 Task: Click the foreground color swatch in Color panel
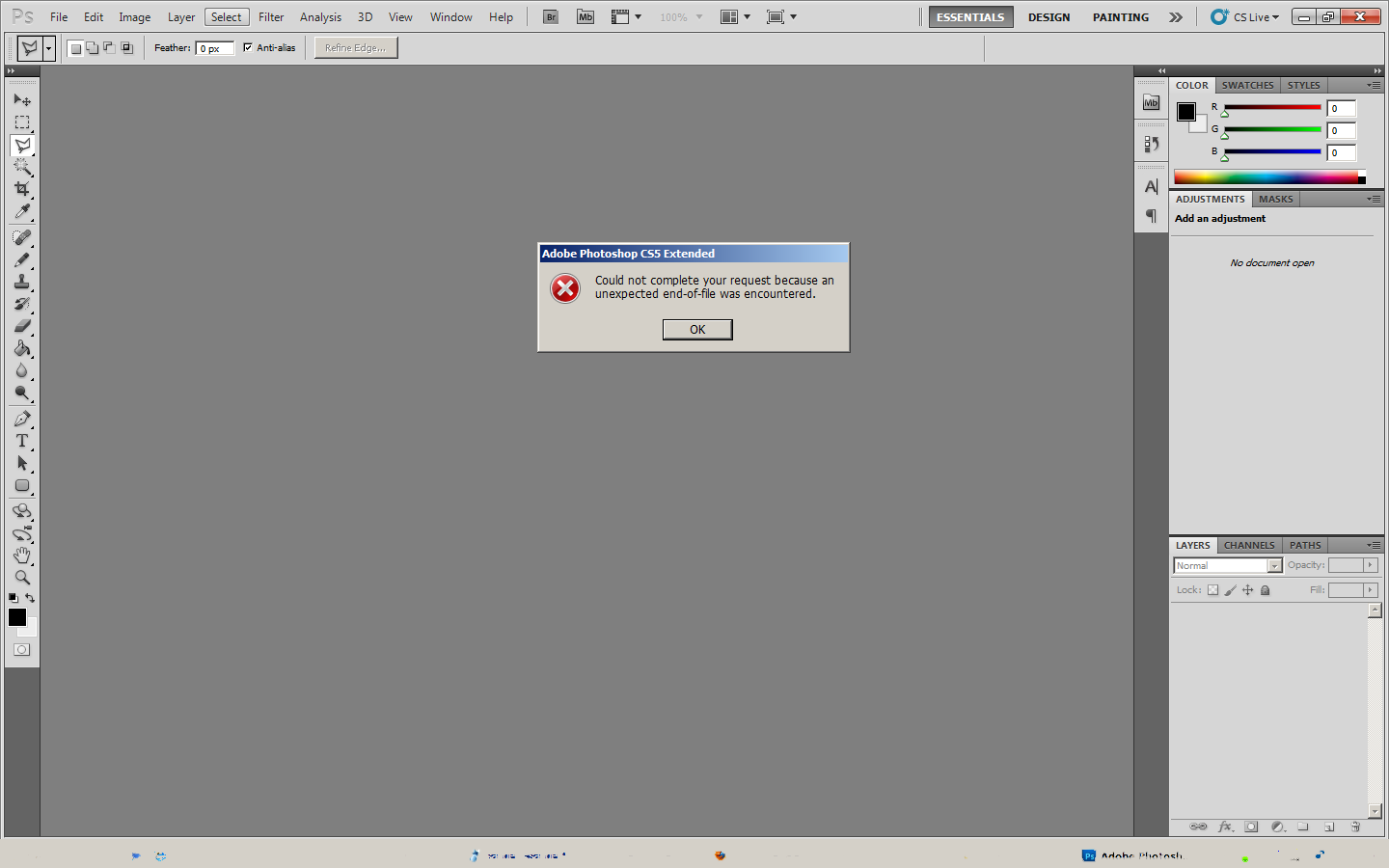[1186, 112]
